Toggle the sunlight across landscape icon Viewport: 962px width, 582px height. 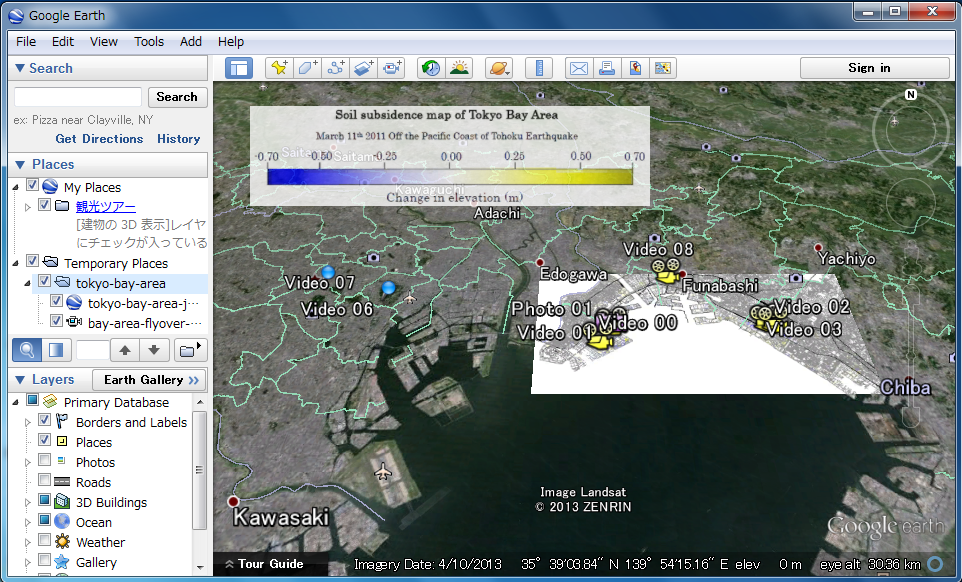[459, 68]
